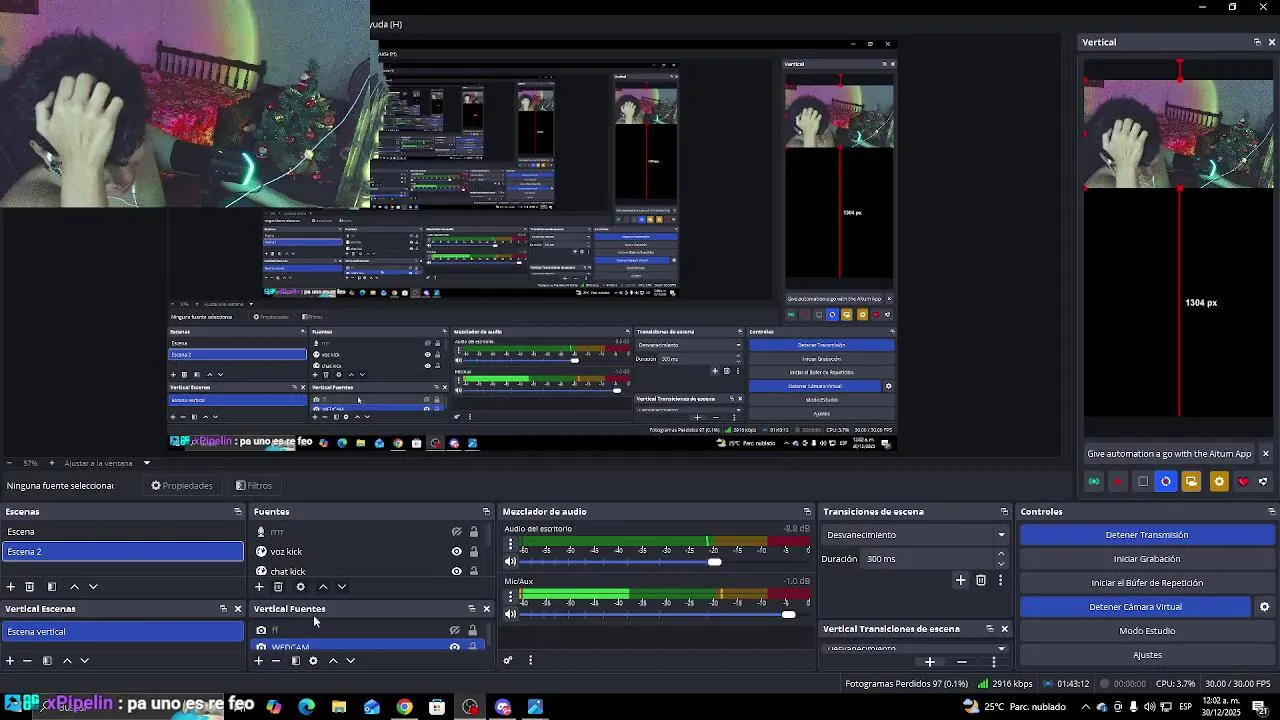Screen dimensions: 1280x720
Task: Show hidden rrrr source via eye icon
Action: coord(456,532)
